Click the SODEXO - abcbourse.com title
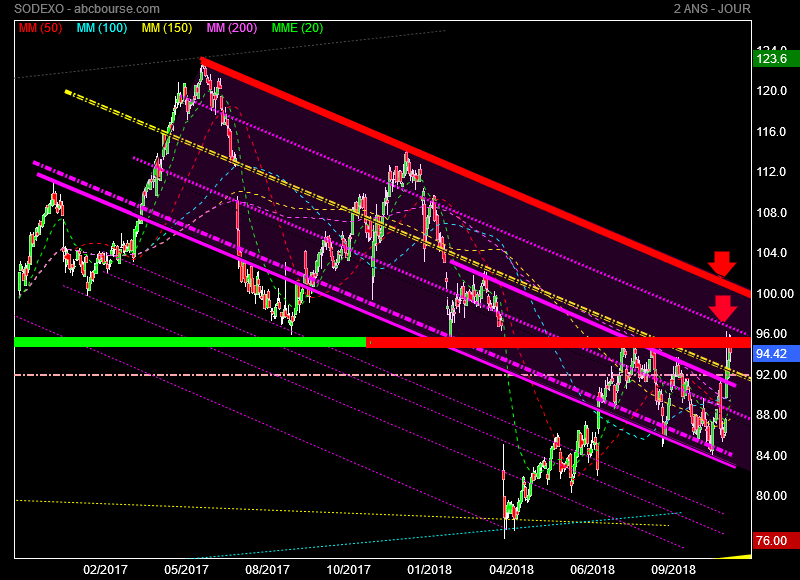This screenshot has height=580, width=800. 87,9
